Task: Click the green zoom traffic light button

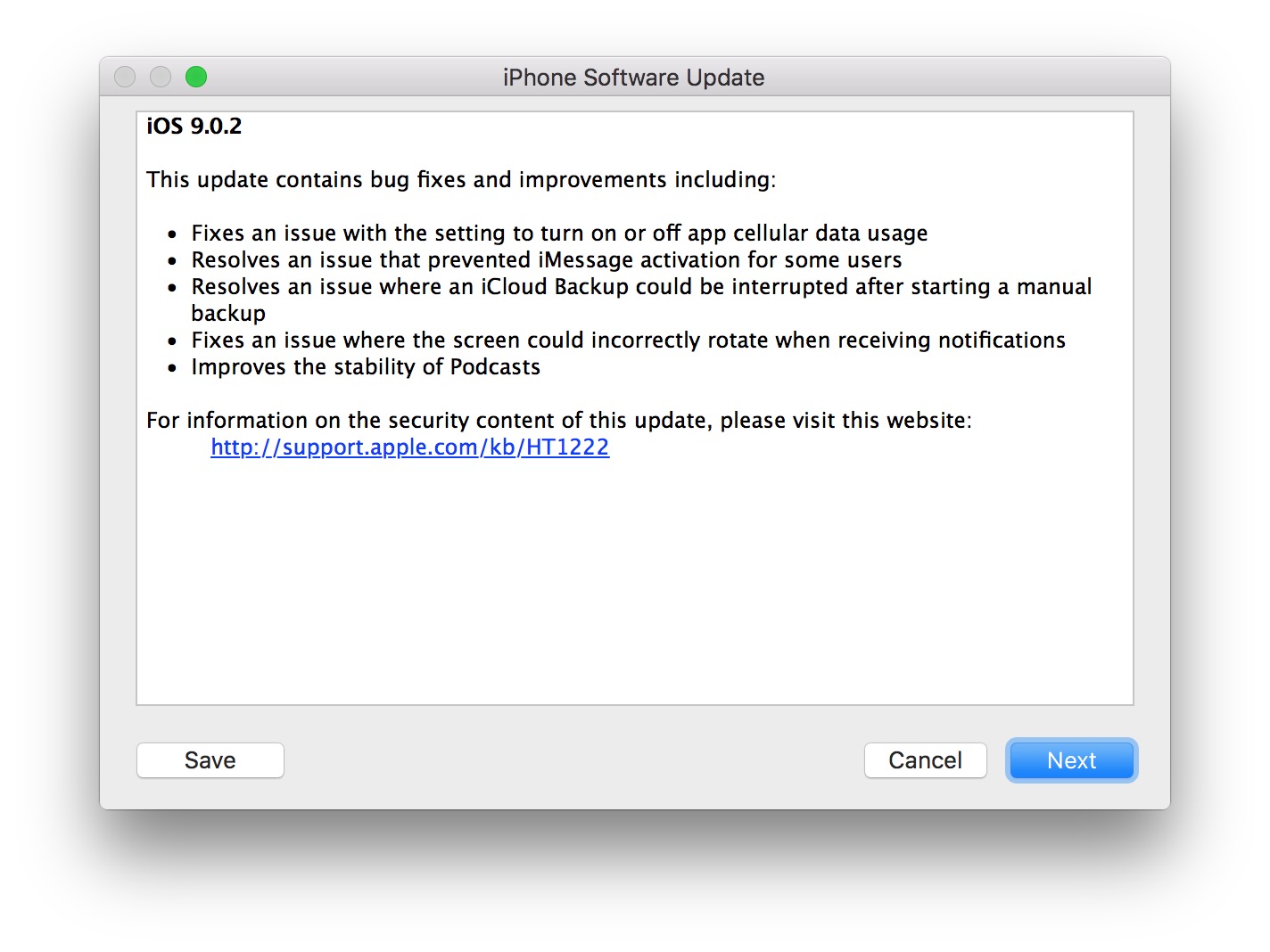Action: coord(196,77)
